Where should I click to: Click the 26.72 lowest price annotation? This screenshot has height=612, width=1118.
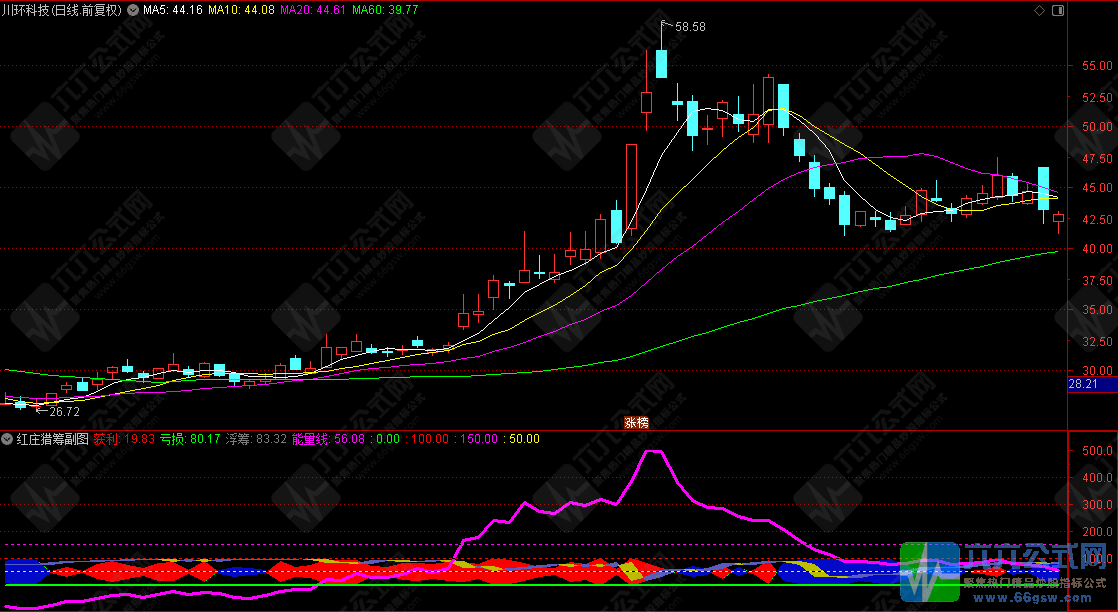pos(64,411)
